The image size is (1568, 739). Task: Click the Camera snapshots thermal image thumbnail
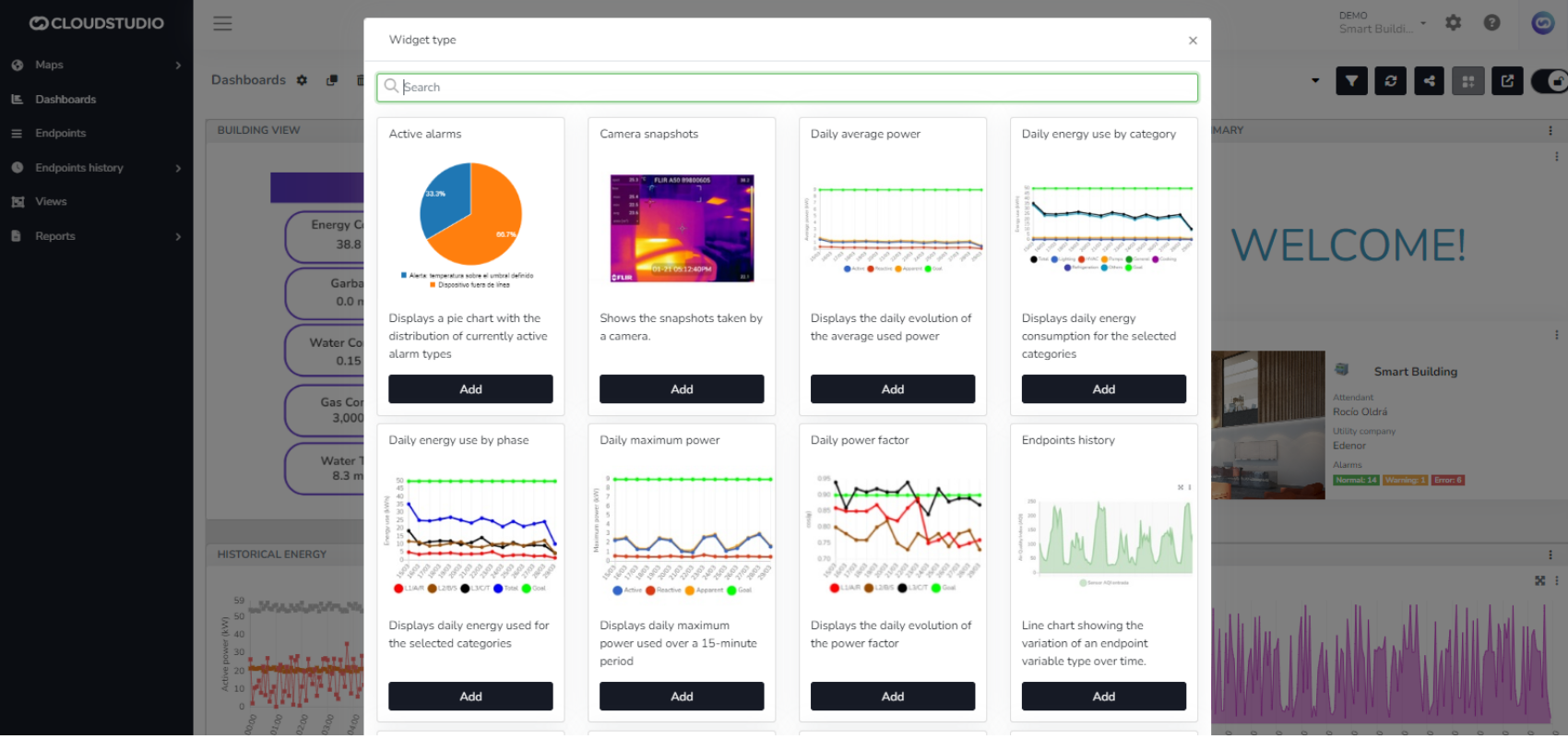(682, 228)
